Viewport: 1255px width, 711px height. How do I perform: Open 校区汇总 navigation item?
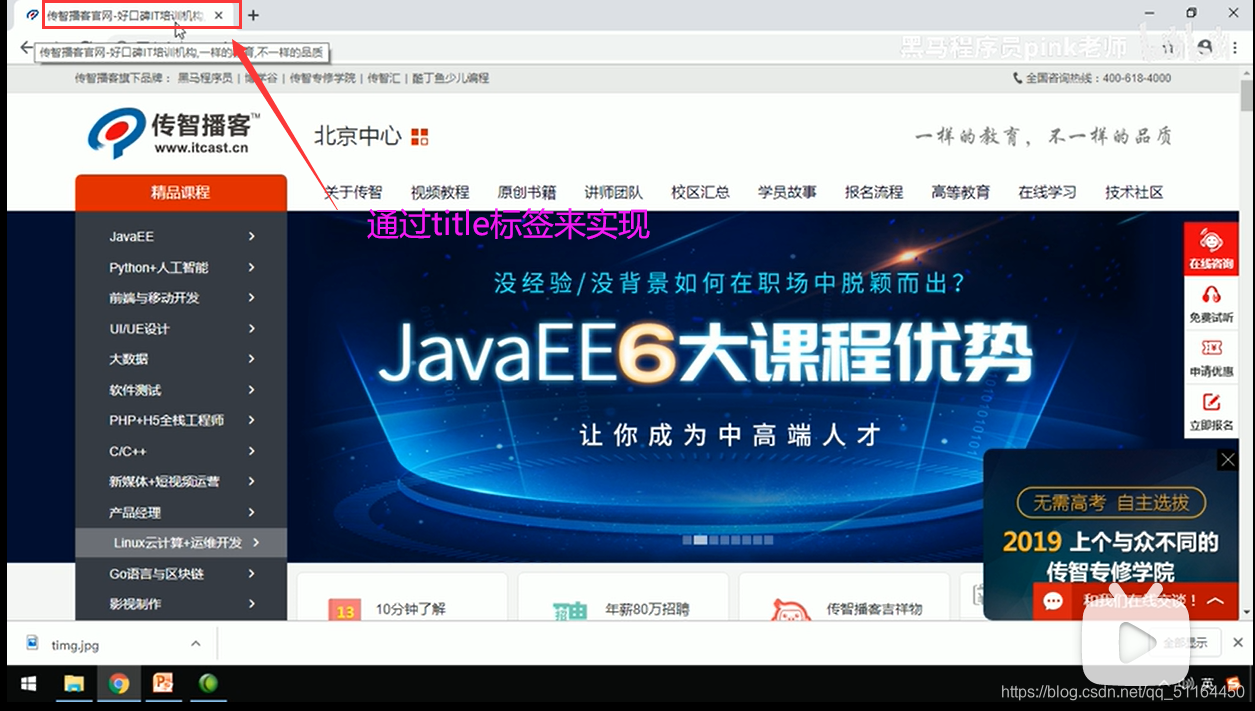(x=700, y=192)
